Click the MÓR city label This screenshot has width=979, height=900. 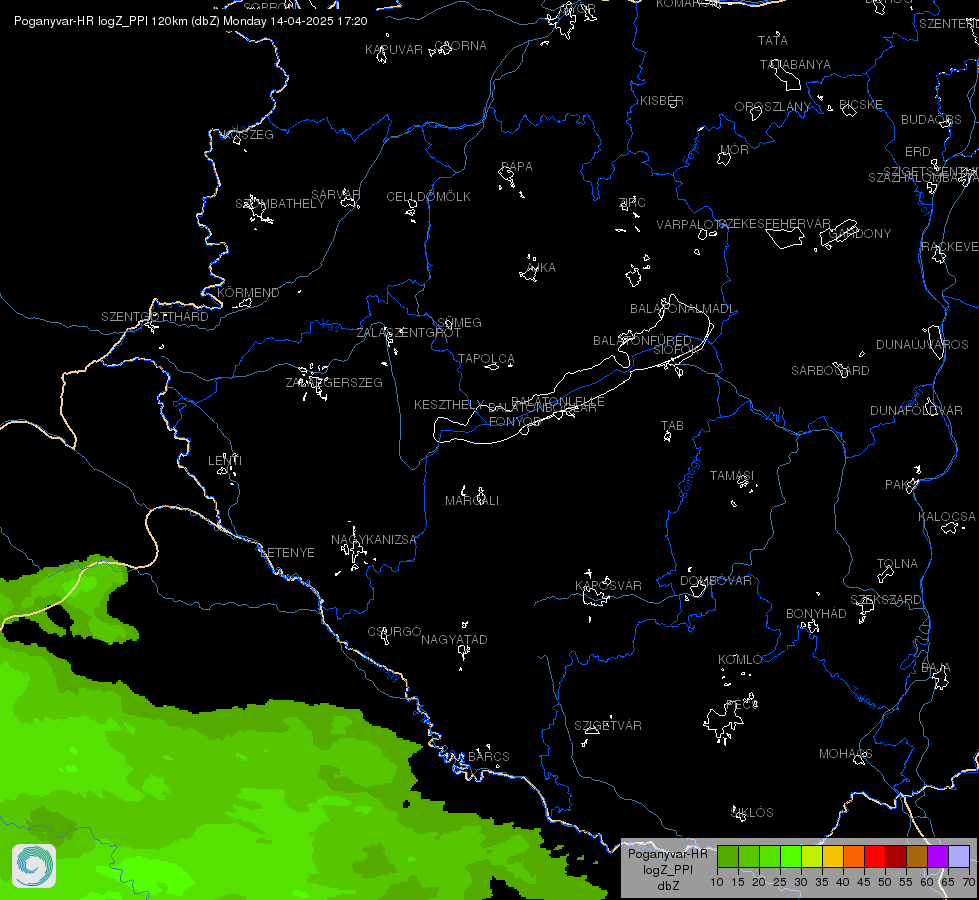(x=734, y=150)
